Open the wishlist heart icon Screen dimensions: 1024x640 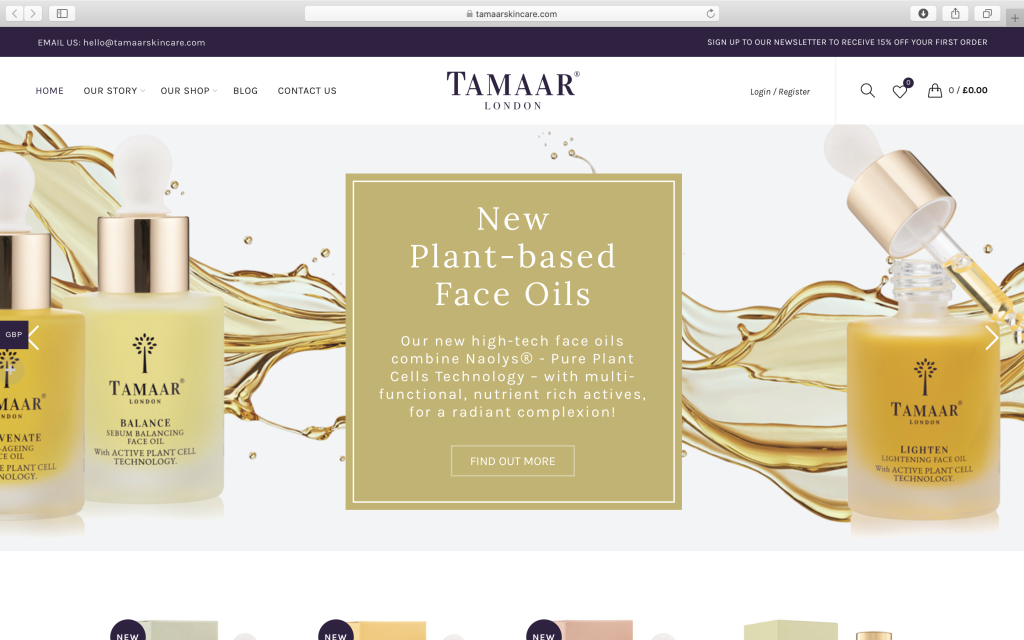pyautogui.click(x=900, y=91)
